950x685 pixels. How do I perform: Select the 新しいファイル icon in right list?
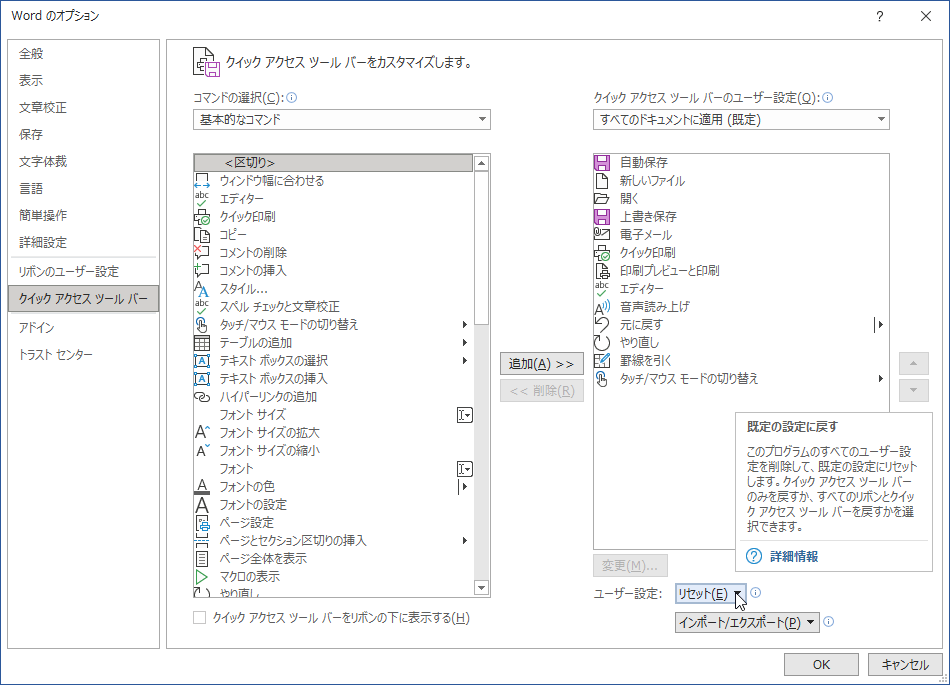pos(602,180)
